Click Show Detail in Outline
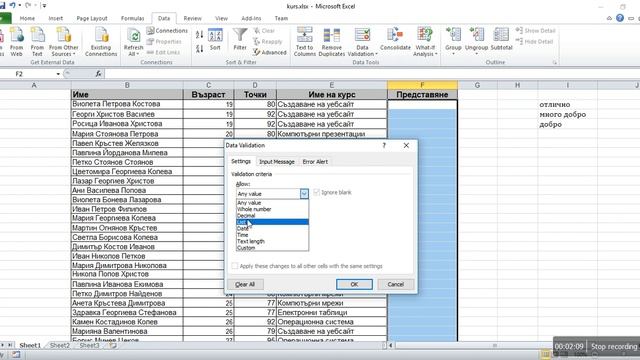640x360 pixels. [x=536, y=31]
